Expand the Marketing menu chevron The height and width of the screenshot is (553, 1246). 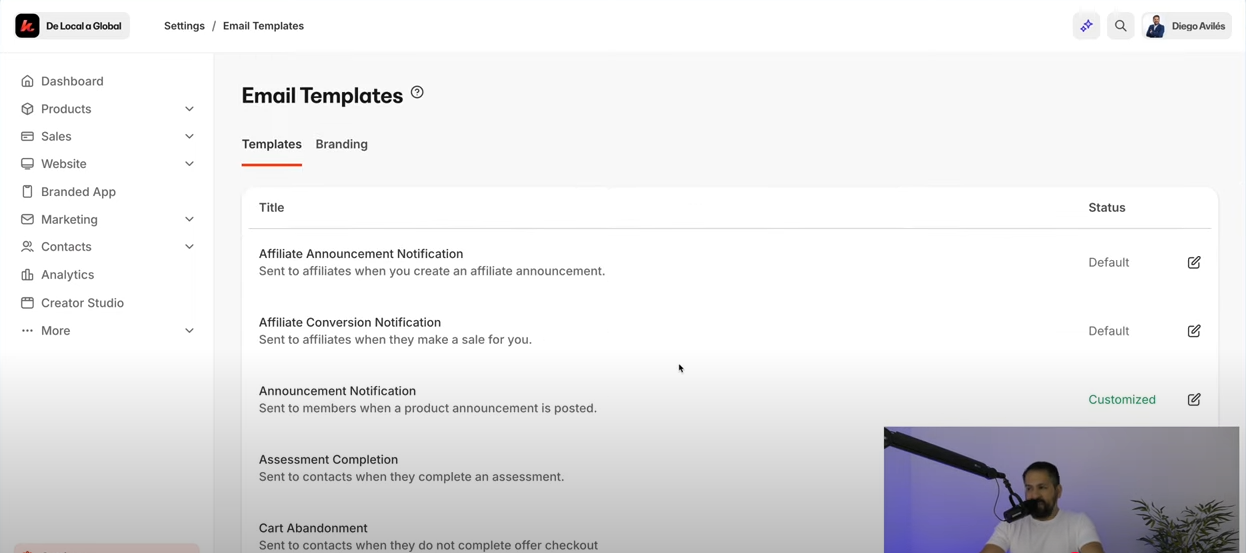(189, 219)
